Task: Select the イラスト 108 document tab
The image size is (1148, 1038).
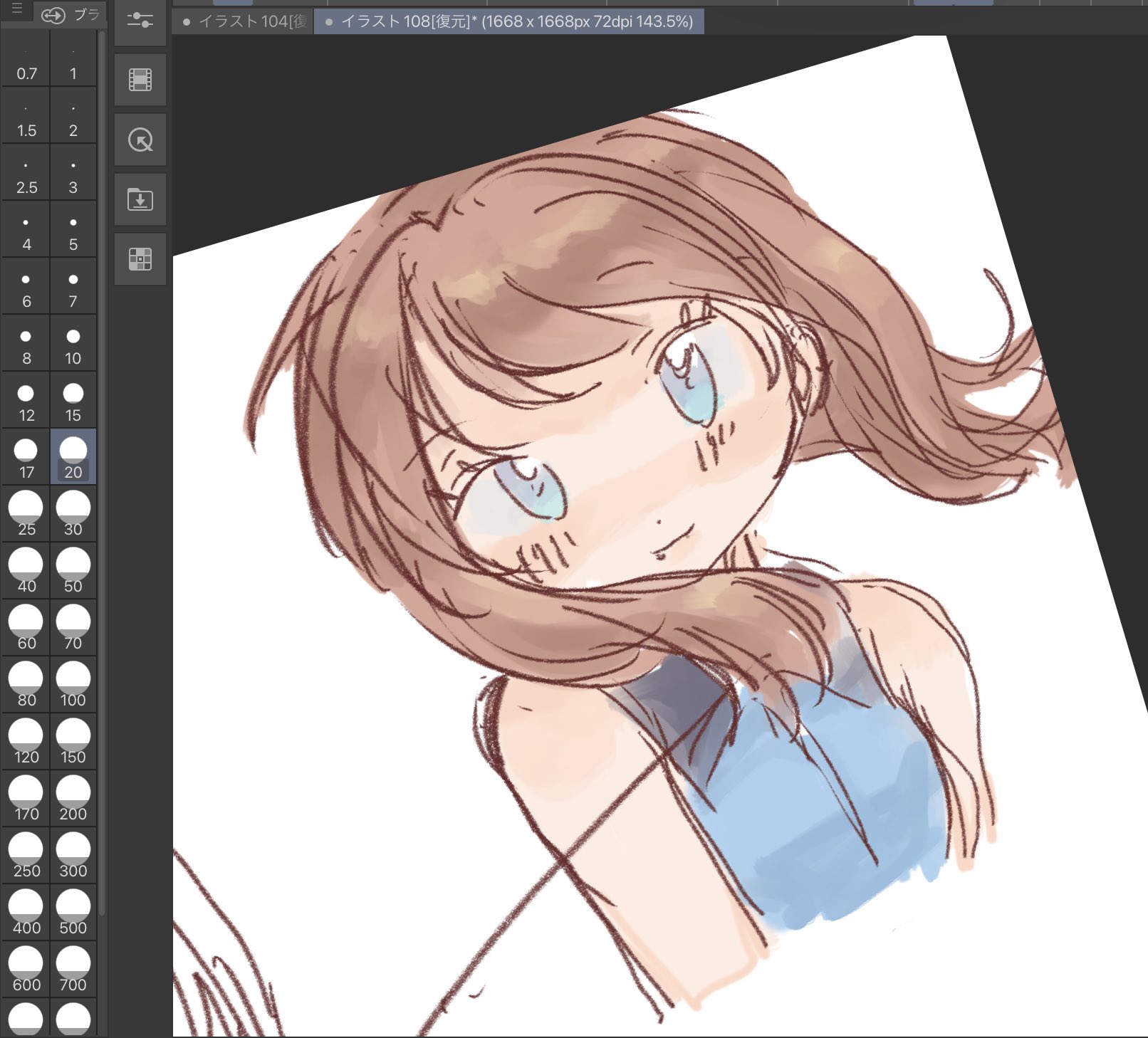Action: pos(508,22)
